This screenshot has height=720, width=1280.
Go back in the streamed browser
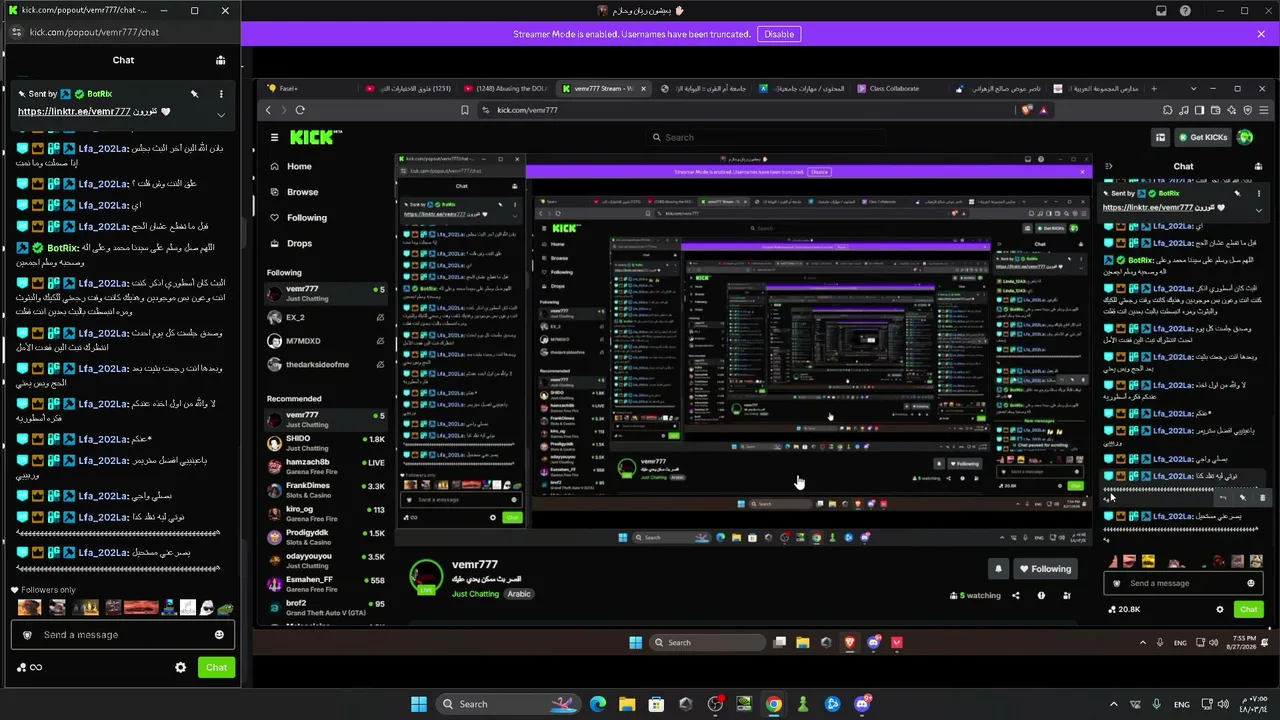tap(268, 110)
